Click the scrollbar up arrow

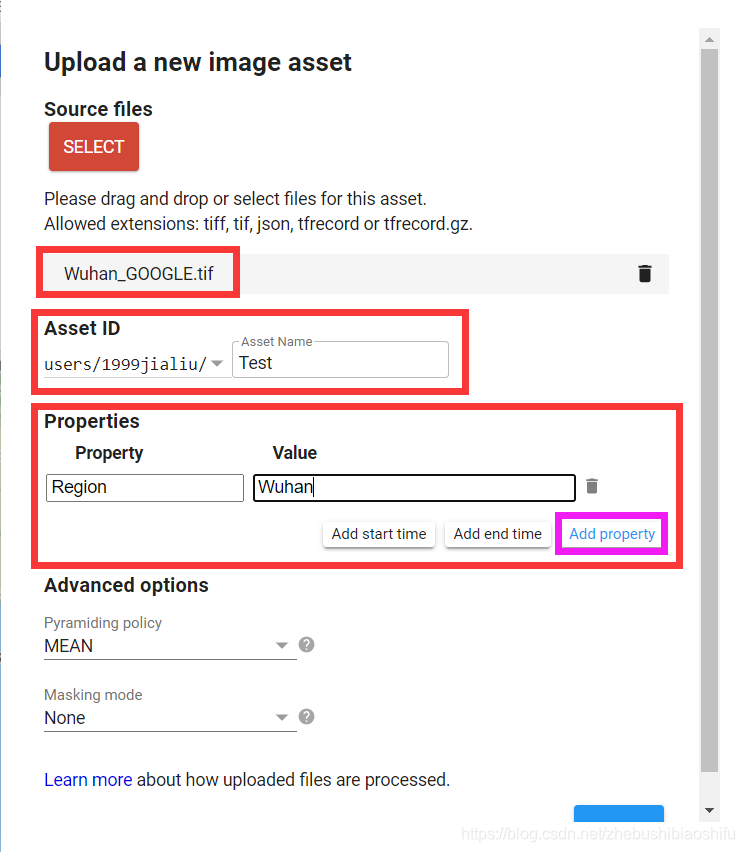pyautogui.click(x=709, y=39)
